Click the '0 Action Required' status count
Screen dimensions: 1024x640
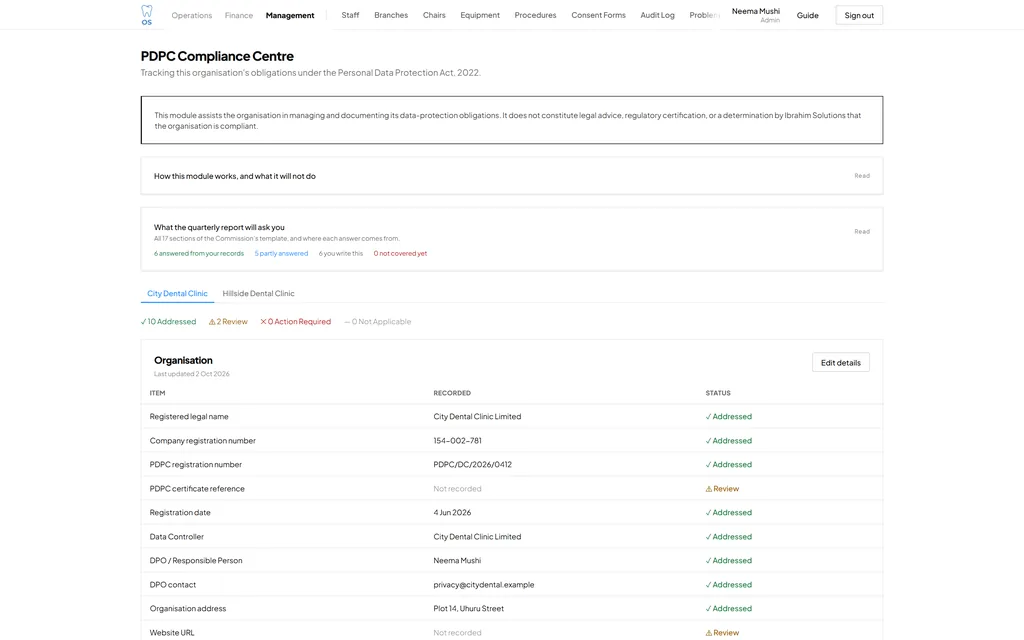coord(295,321)
